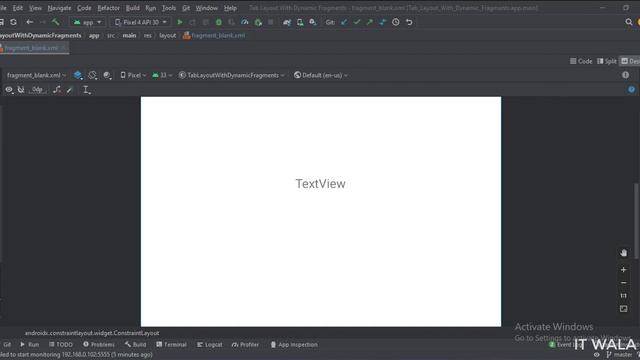Open fragment_blank.xml file variant dropdown
This screenshot has height=360, width=640.
tap(36, 75)
